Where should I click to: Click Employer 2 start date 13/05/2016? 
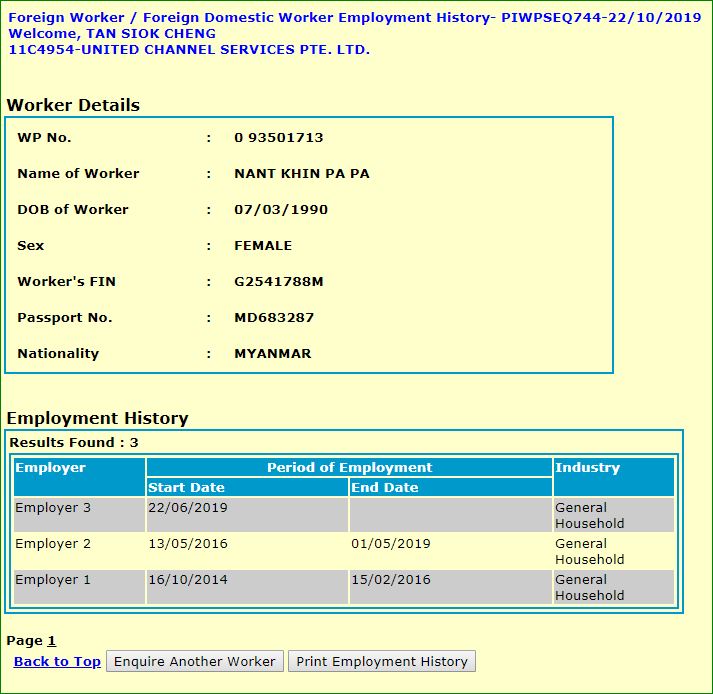click(x=187, y=544)
